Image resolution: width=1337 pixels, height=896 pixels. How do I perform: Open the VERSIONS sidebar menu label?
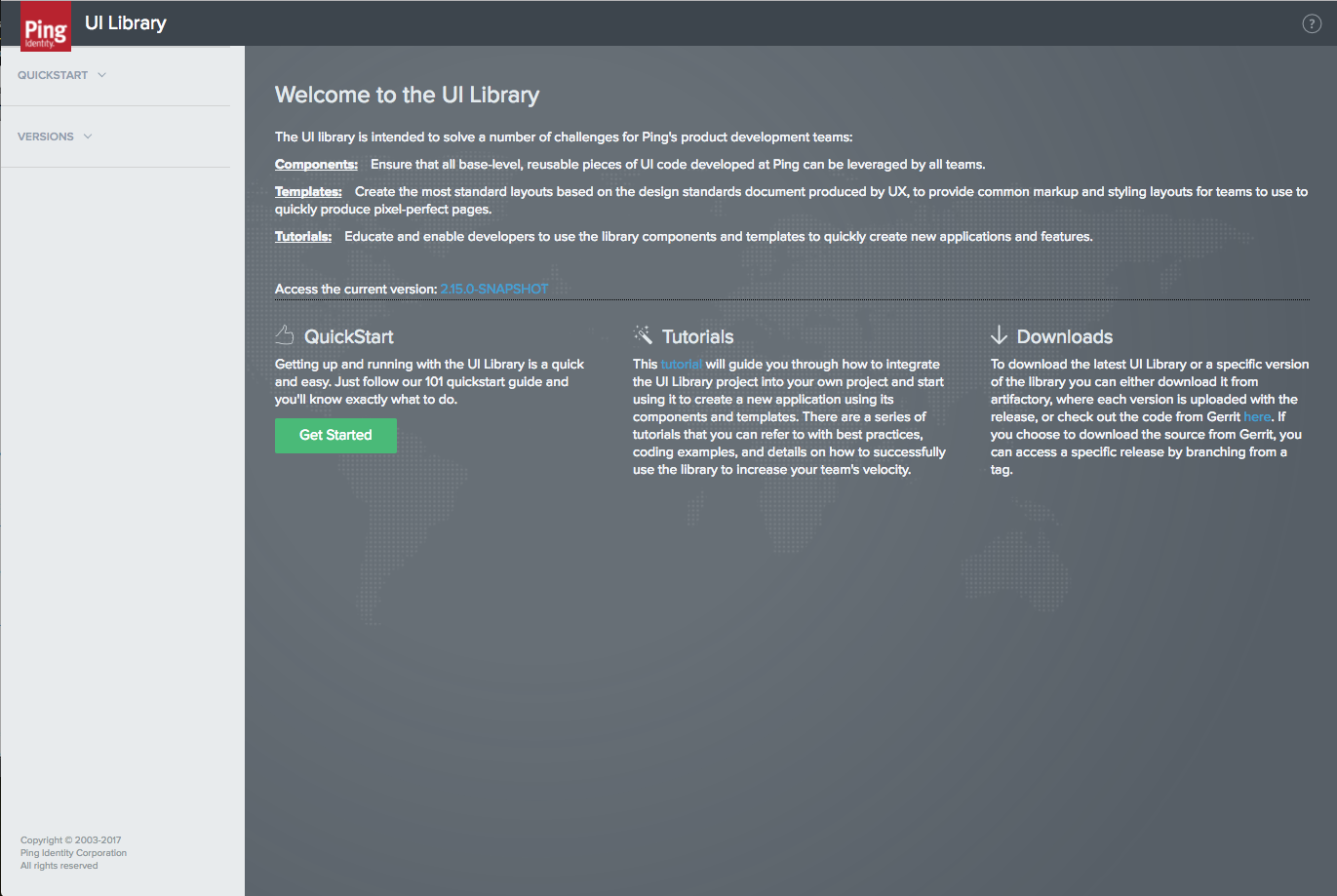(46, 136)
